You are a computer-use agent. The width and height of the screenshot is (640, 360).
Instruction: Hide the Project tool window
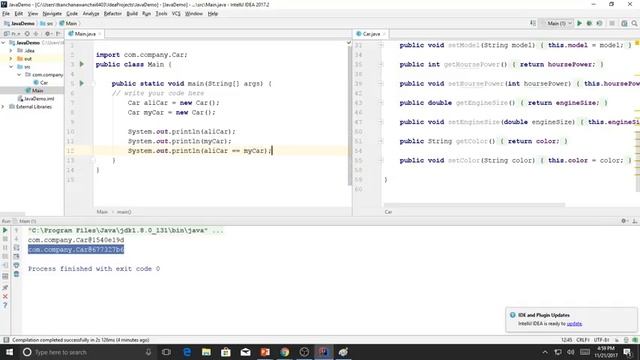58,34
